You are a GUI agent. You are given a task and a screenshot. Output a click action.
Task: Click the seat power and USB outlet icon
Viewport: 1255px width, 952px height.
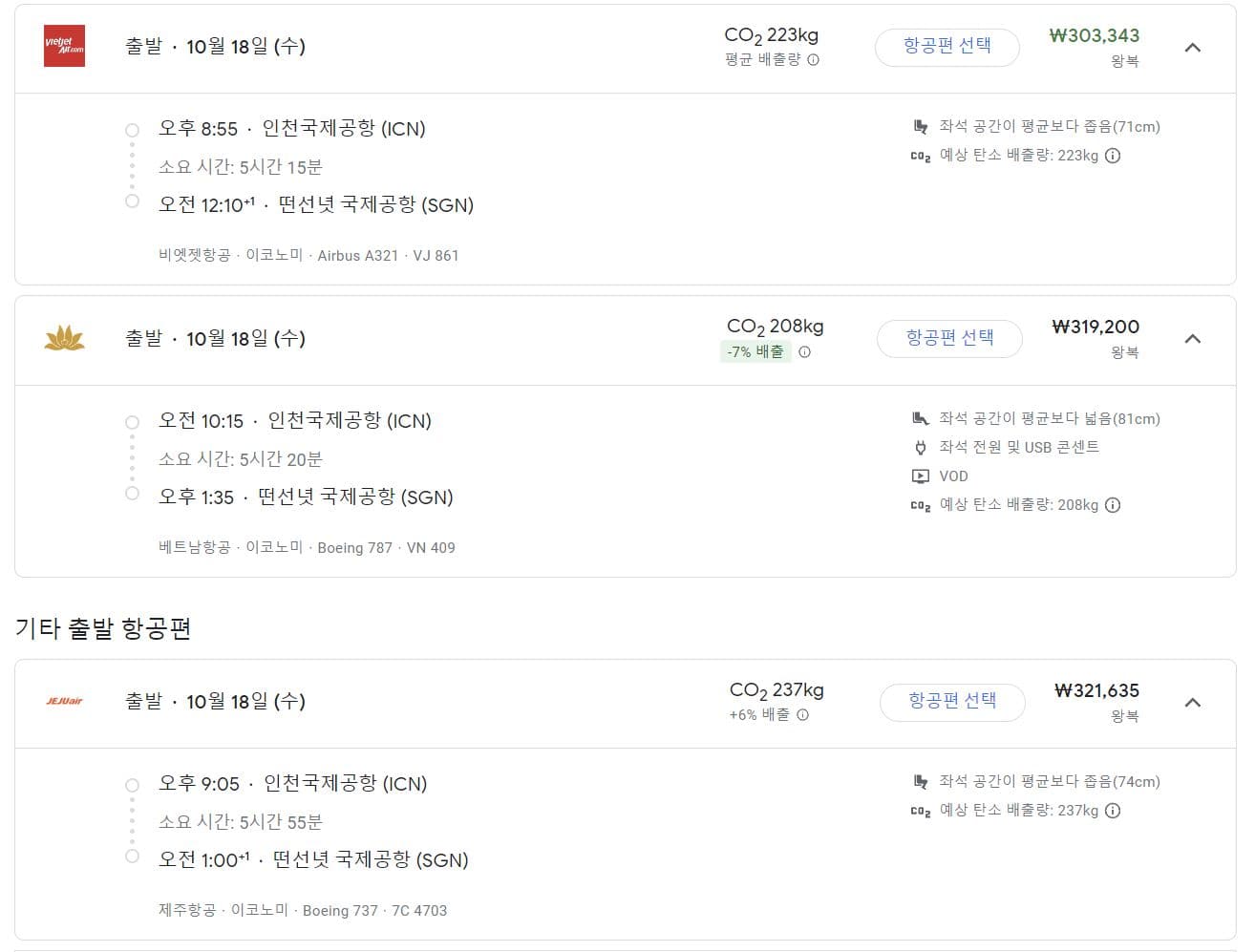tap(921, 447)
